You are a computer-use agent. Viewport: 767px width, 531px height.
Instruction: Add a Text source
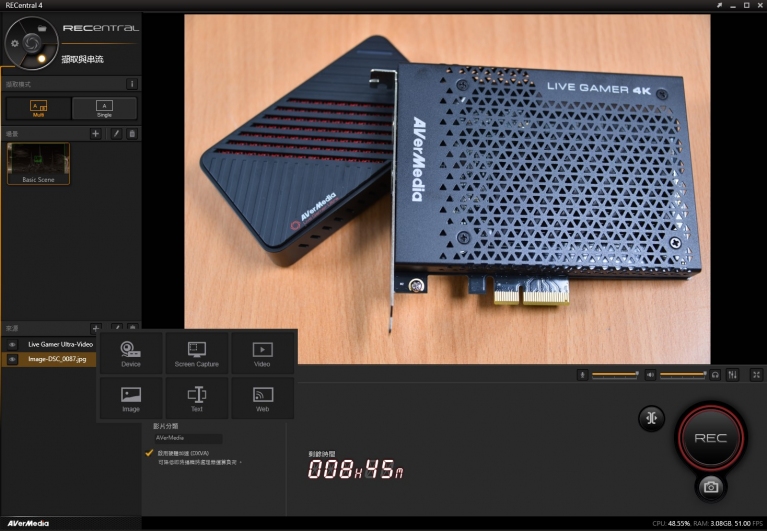pyautogui.click(x=197, y=398)
